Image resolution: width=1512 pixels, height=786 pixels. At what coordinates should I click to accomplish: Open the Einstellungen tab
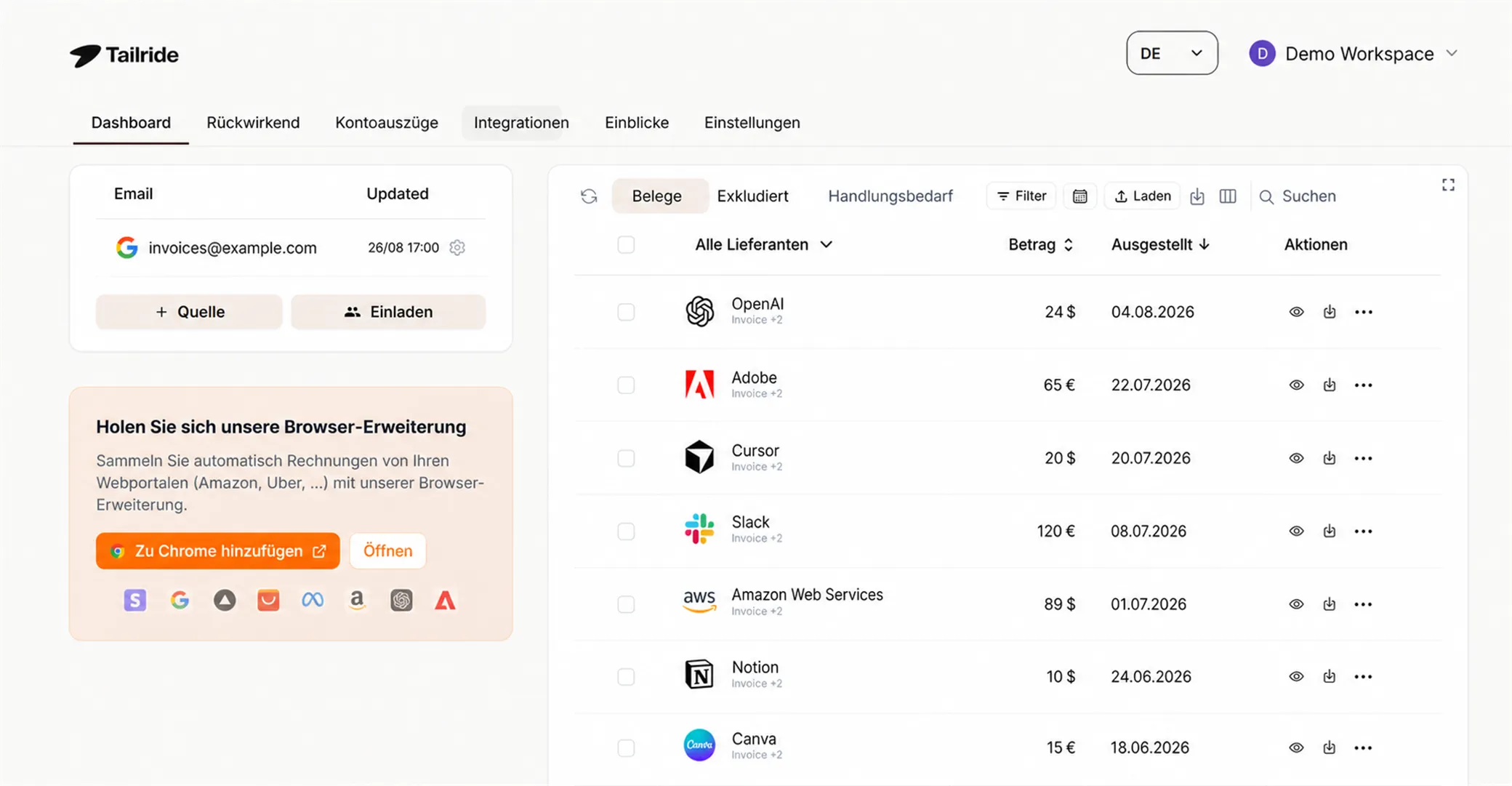(752, 123)
